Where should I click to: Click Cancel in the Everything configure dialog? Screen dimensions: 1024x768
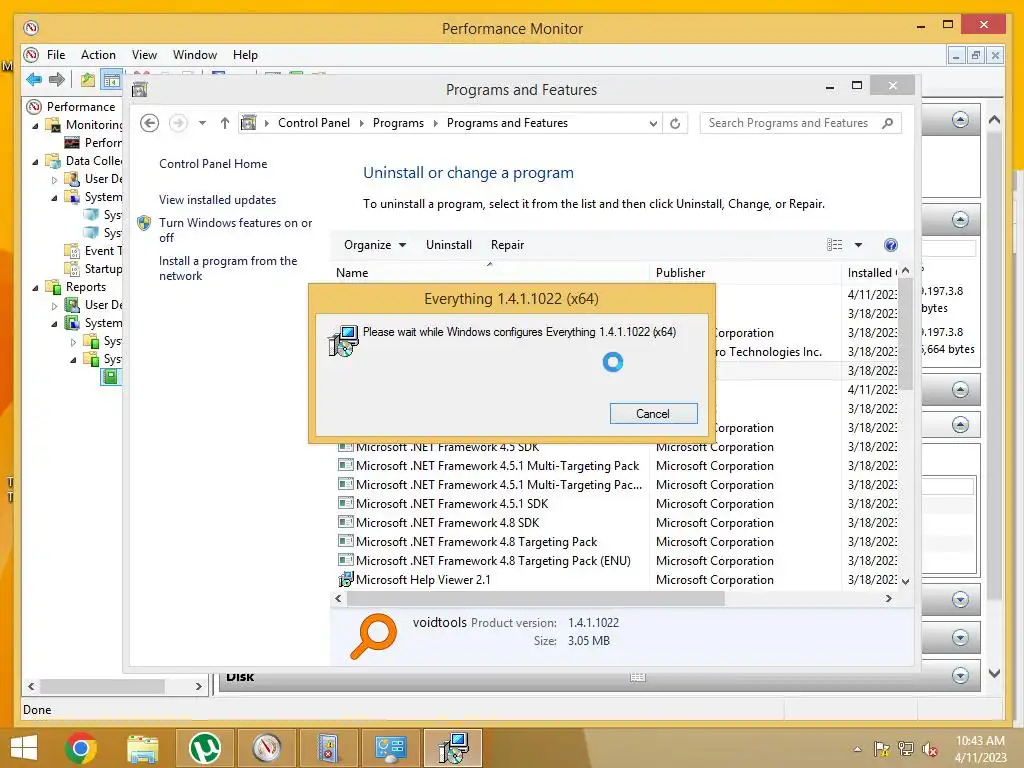pyautogui.click(x=653, y=413)
